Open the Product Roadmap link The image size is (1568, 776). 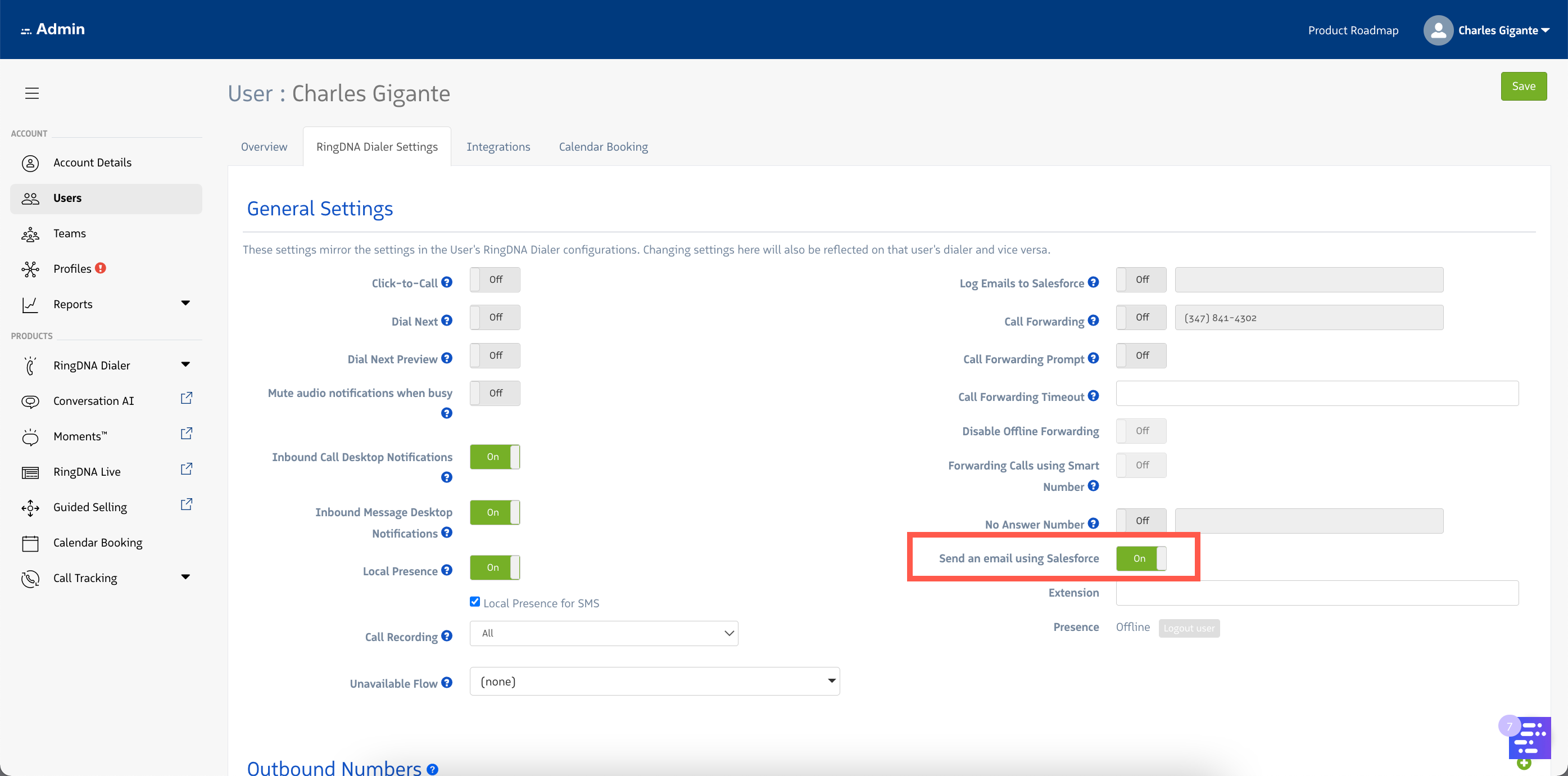[1353, 30]
